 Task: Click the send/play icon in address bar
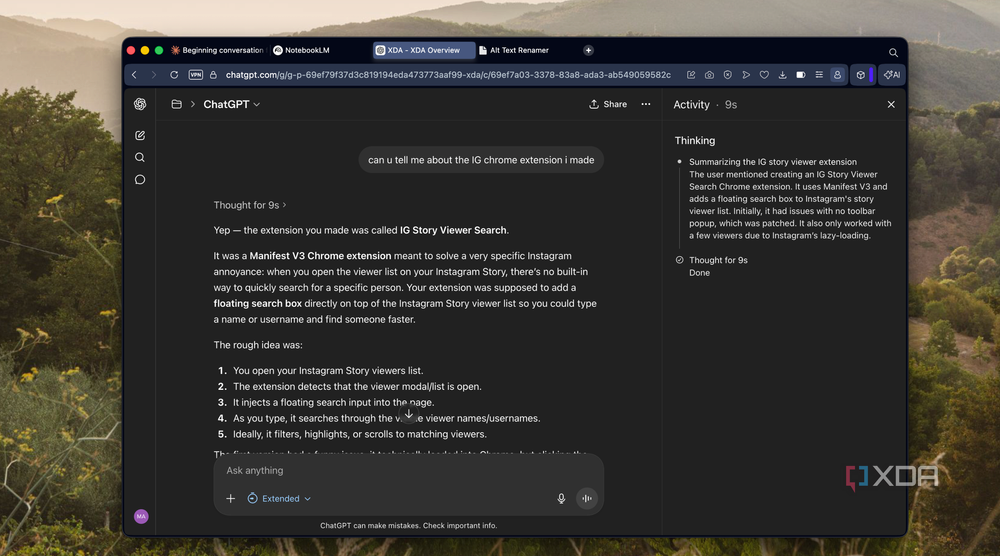[746, 75]
